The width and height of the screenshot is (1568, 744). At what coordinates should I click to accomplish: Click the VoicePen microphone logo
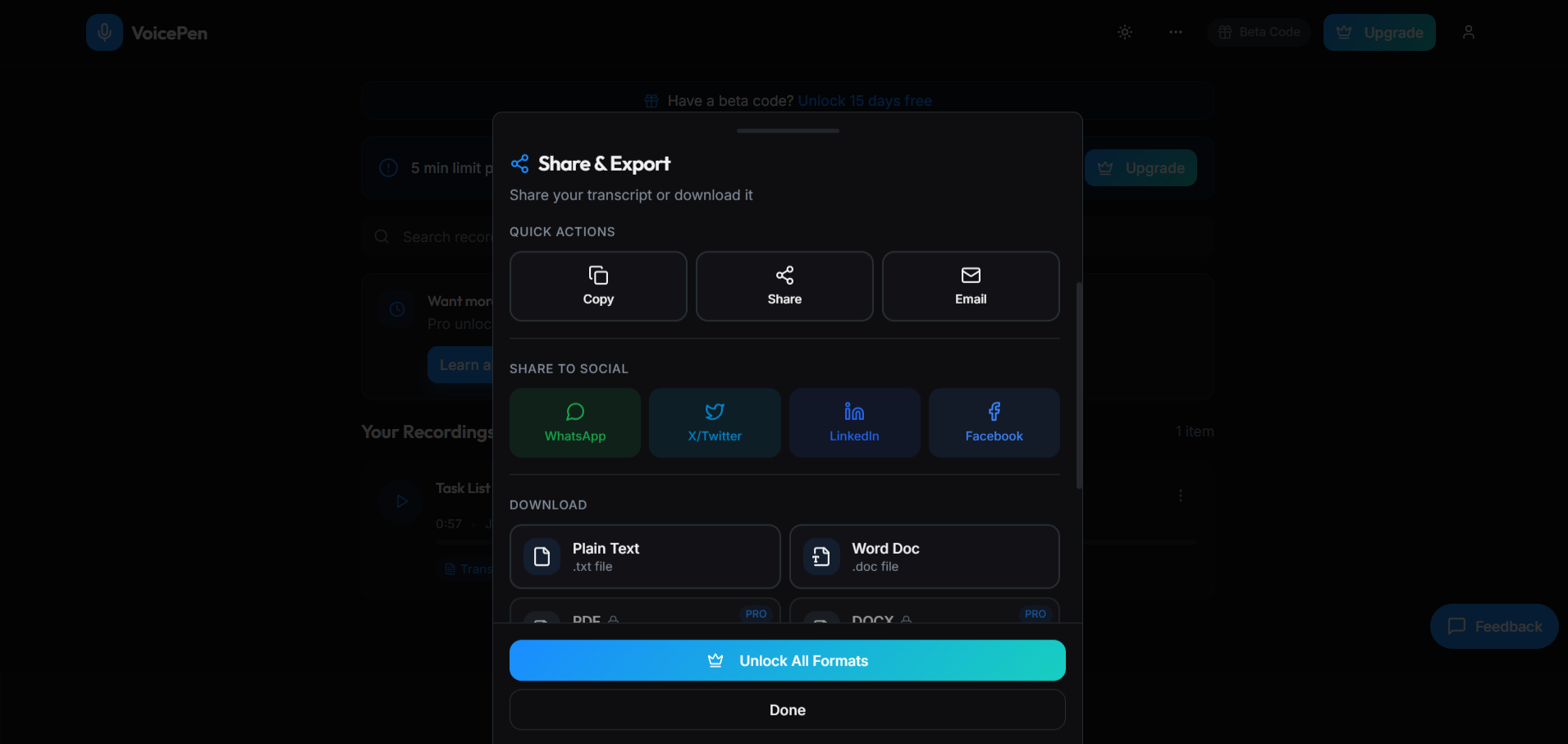pos(104,33)
